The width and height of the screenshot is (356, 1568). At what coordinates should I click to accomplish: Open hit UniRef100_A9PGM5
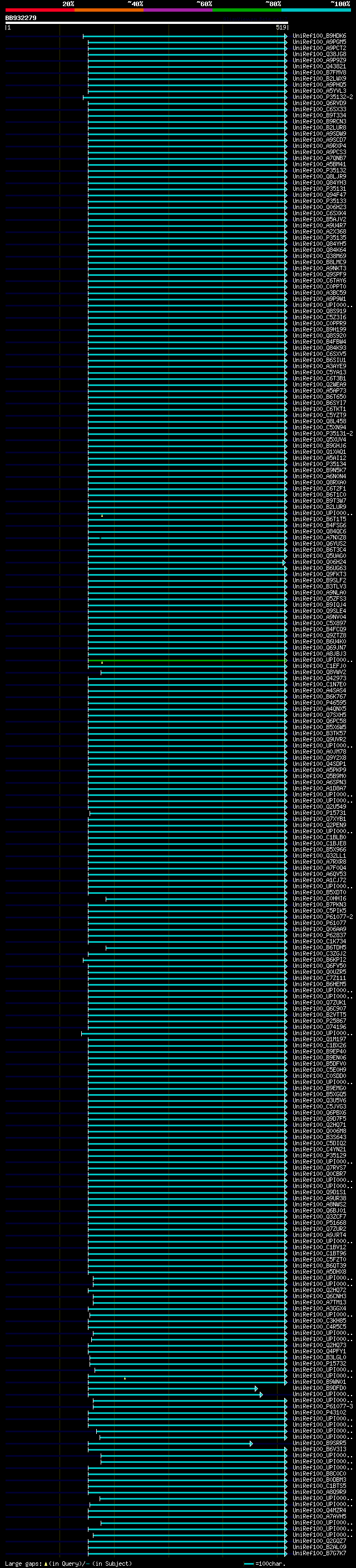pyautogui.click(x=319, y=42)
